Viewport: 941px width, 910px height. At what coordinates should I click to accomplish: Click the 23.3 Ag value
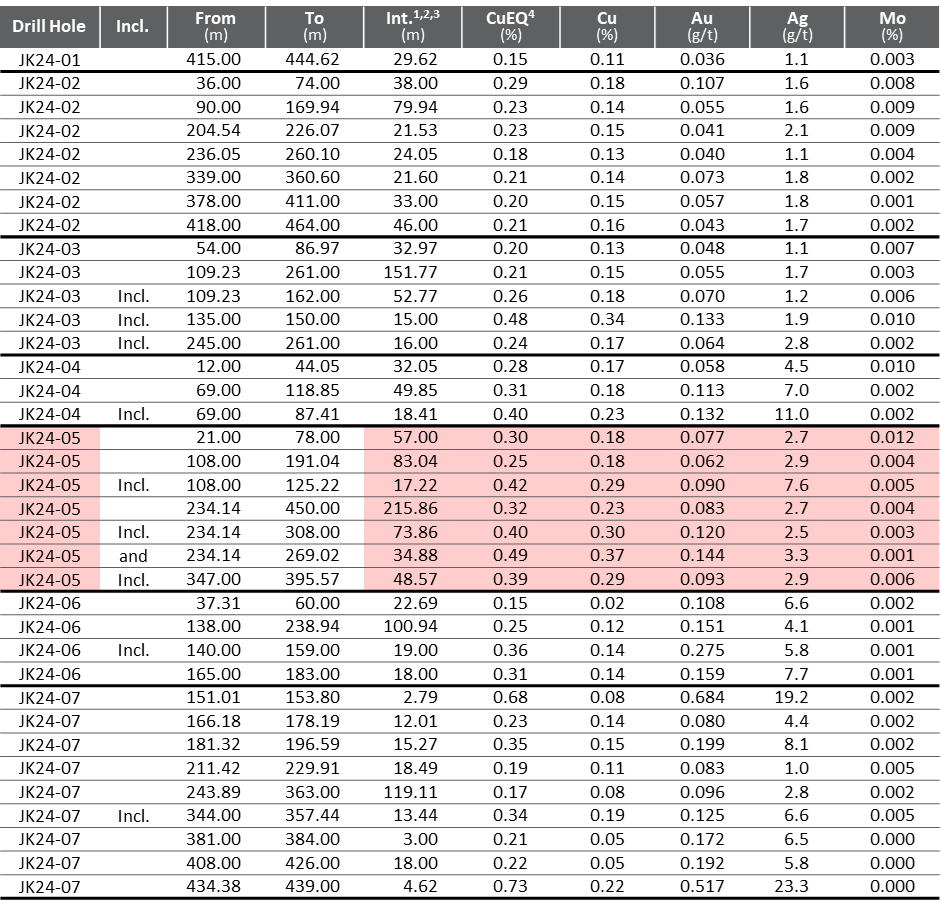click(x=797, y=887)
